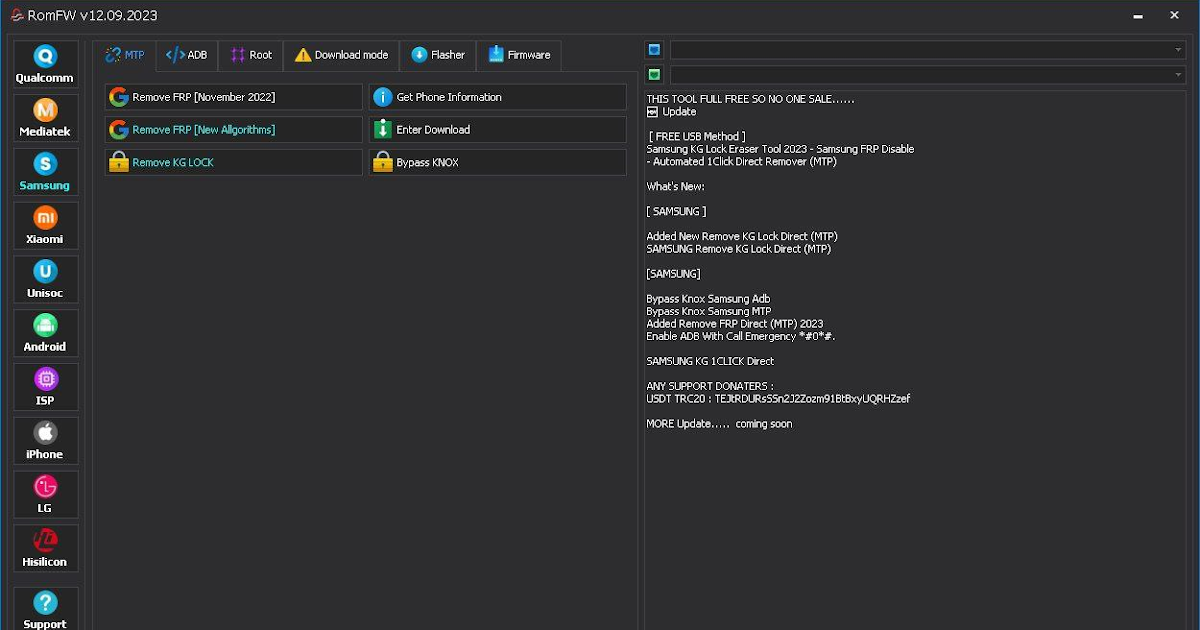Open the Qualcomm section in sidebar

coord(45,65)
